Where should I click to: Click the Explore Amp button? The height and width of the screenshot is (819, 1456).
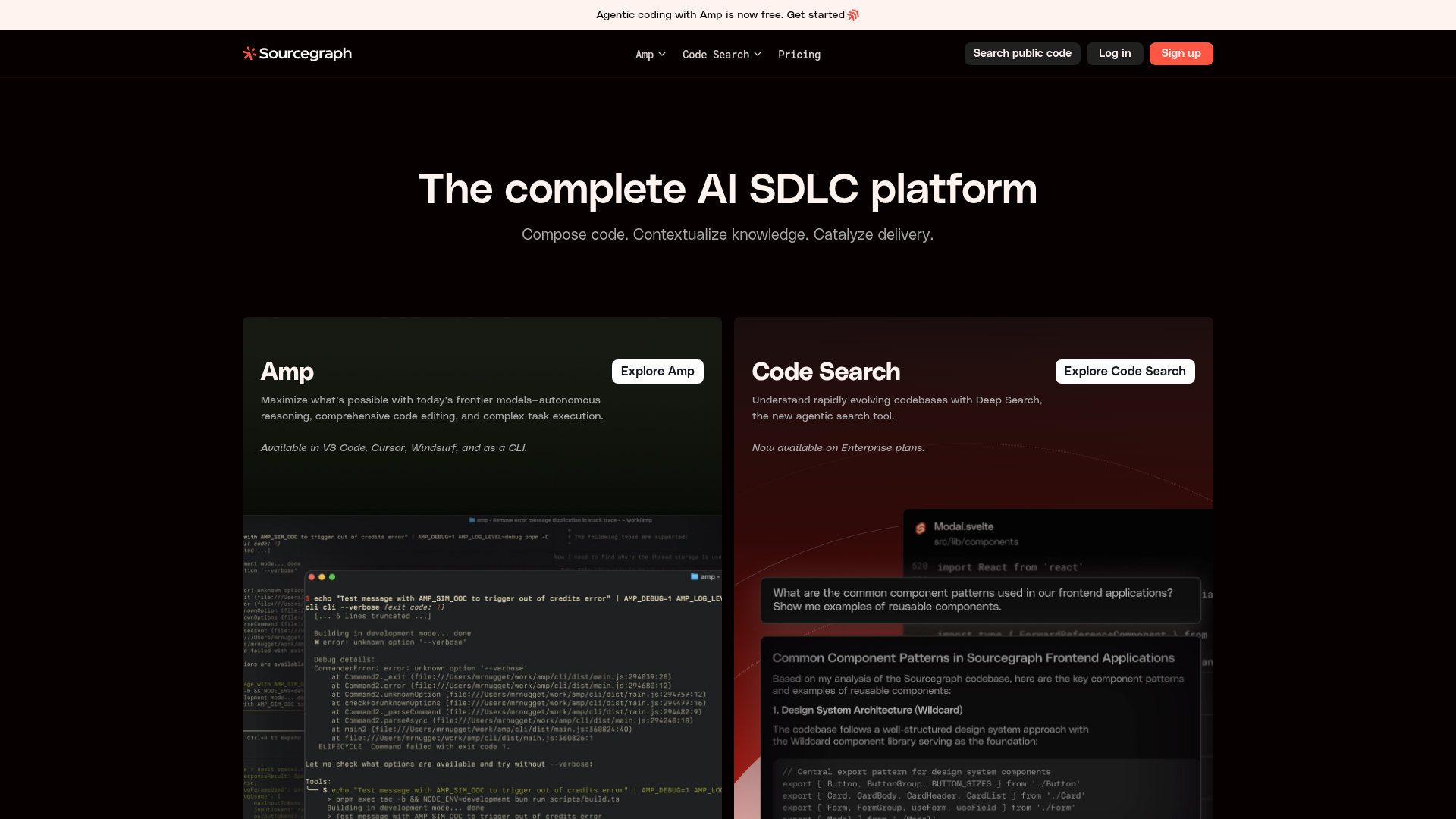pyautogui.click(x=657, y=372)
